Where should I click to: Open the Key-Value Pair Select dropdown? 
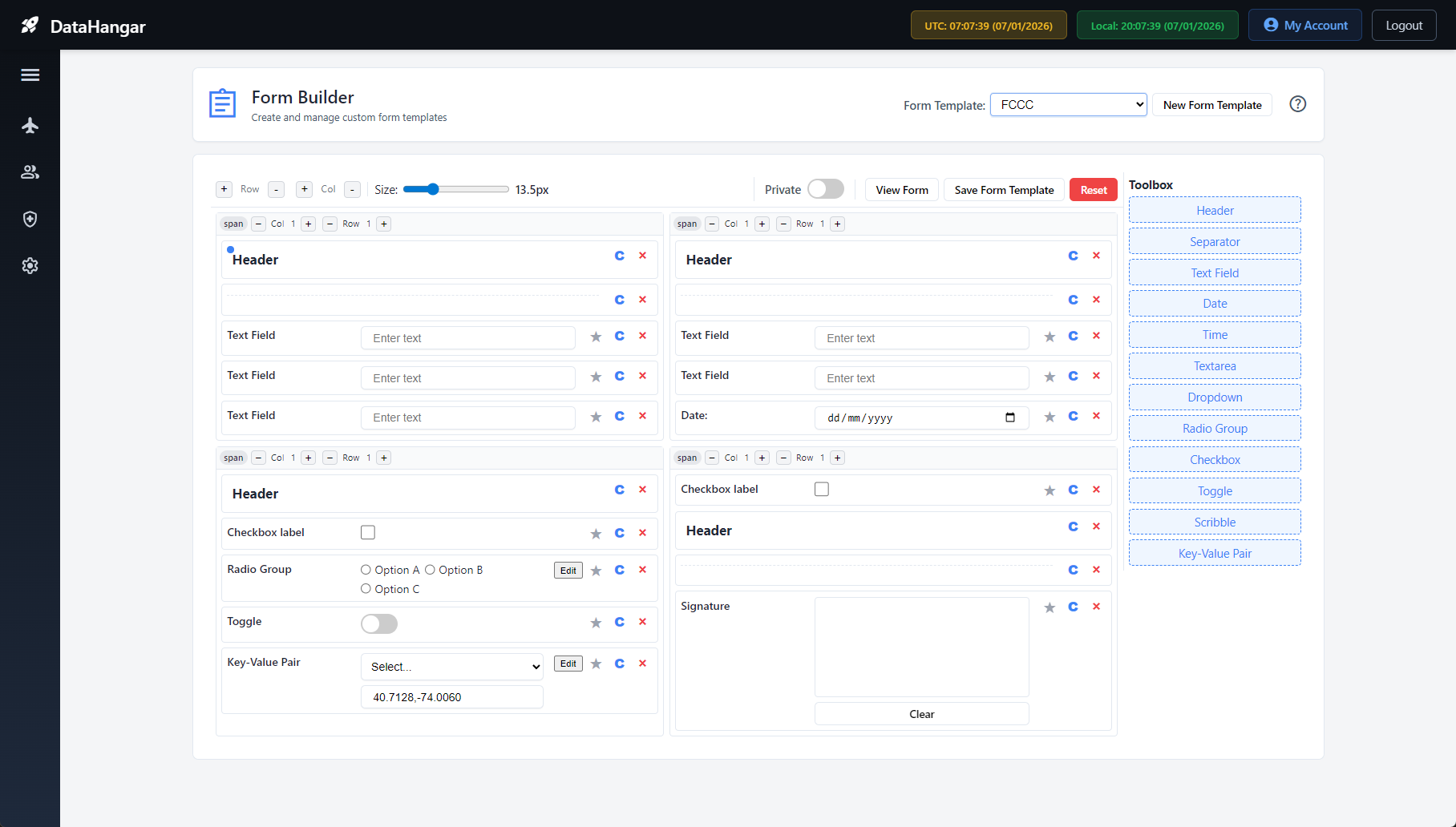tap(451, 666)
